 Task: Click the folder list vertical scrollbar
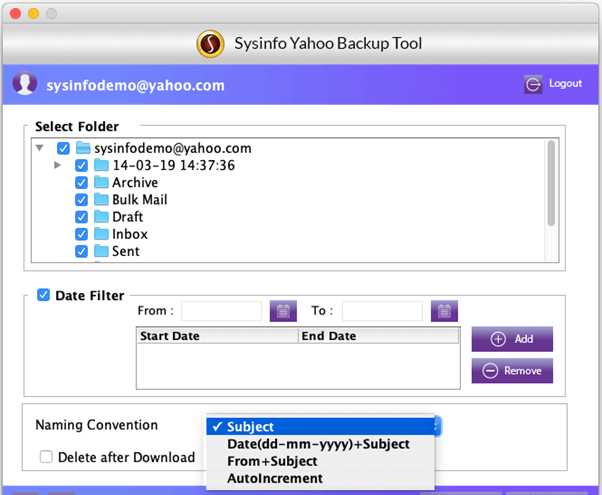(x=551, y=183)
